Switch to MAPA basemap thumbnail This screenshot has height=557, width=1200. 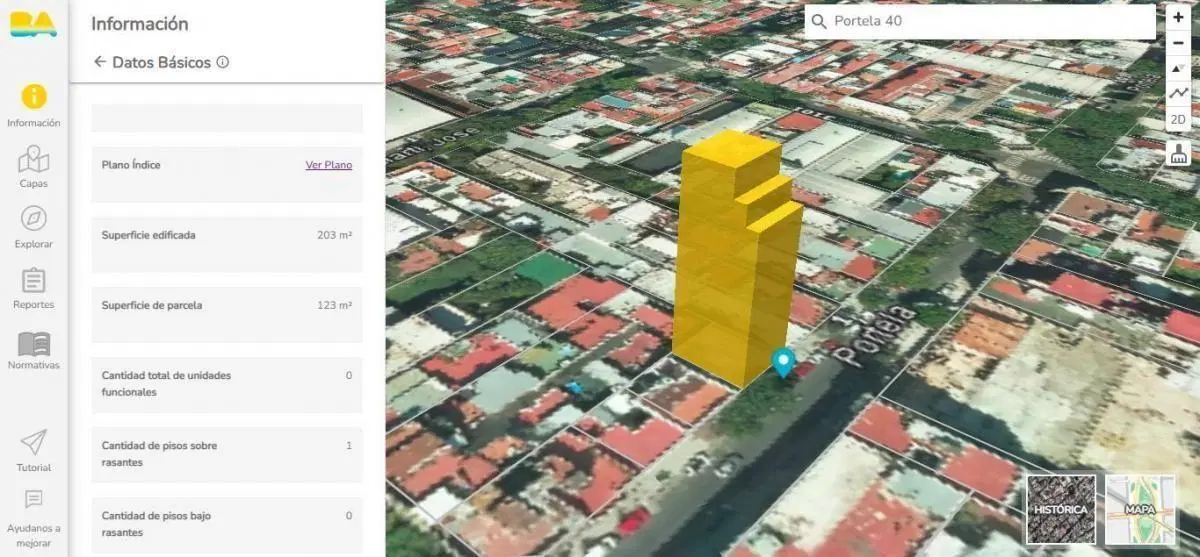(x=1141, y=510)
